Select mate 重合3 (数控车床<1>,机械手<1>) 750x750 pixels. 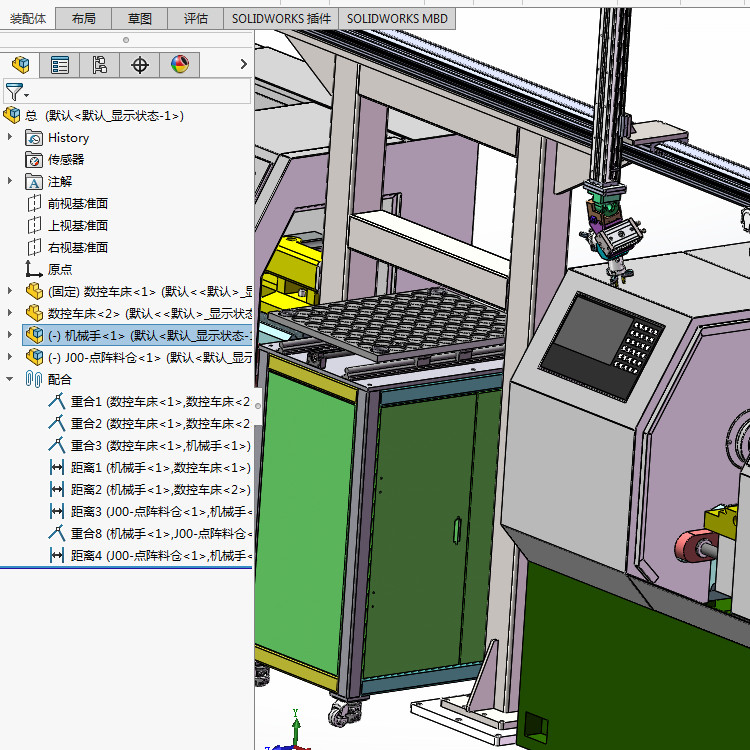pos(161,446)
